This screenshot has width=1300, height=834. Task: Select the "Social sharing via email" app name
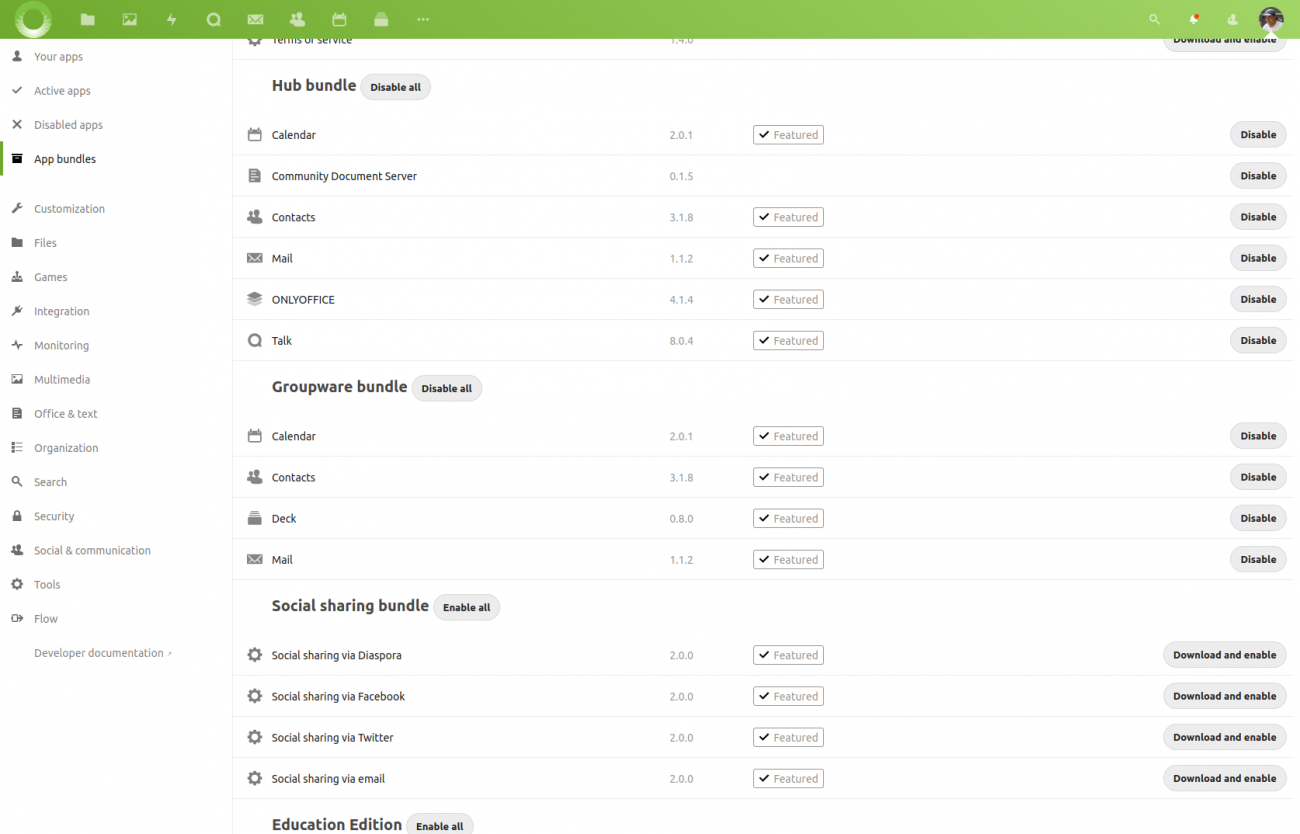point(328,778)
